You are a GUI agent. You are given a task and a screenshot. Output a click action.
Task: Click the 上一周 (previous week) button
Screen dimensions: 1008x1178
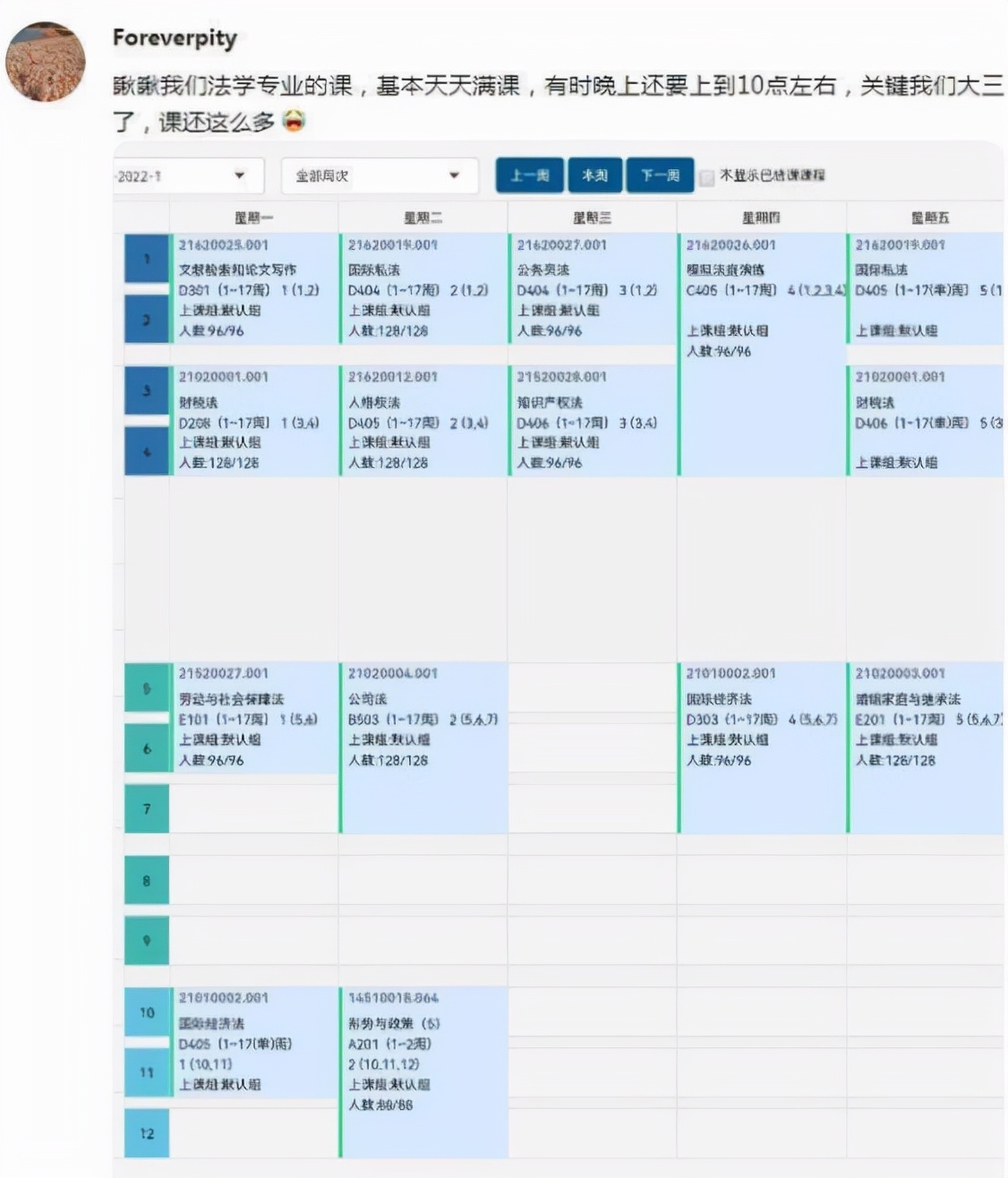528,175
